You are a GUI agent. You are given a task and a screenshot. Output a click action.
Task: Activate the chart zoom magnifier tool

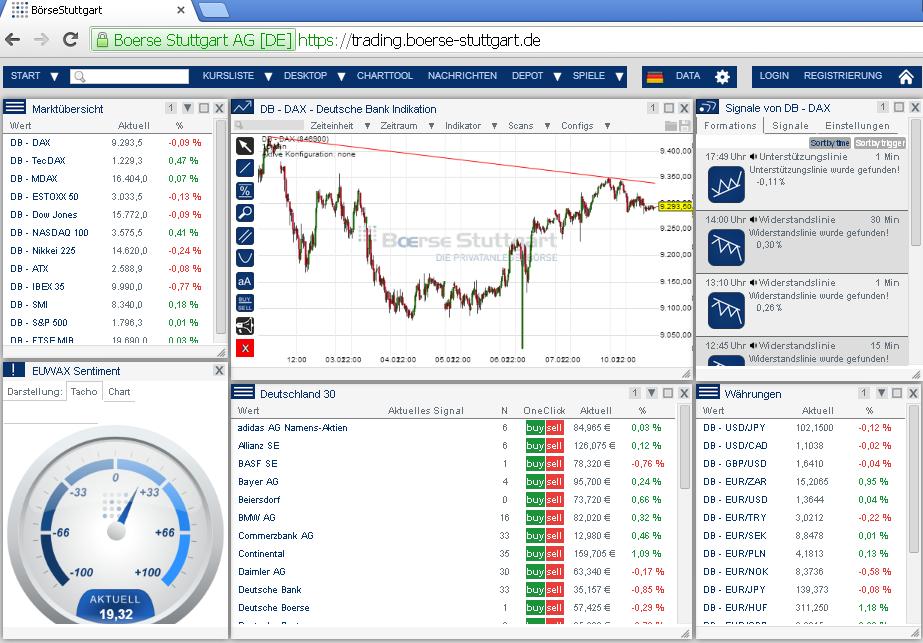(244, 213)
